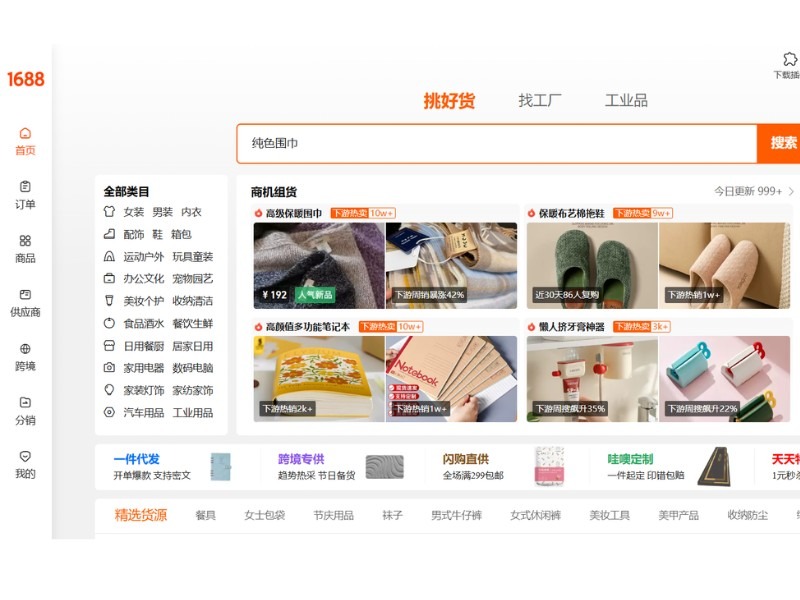Viewport: 800px width, 600px height.
Task: Switch to the 找工厂 tab
Action: (x=540, y=101)
